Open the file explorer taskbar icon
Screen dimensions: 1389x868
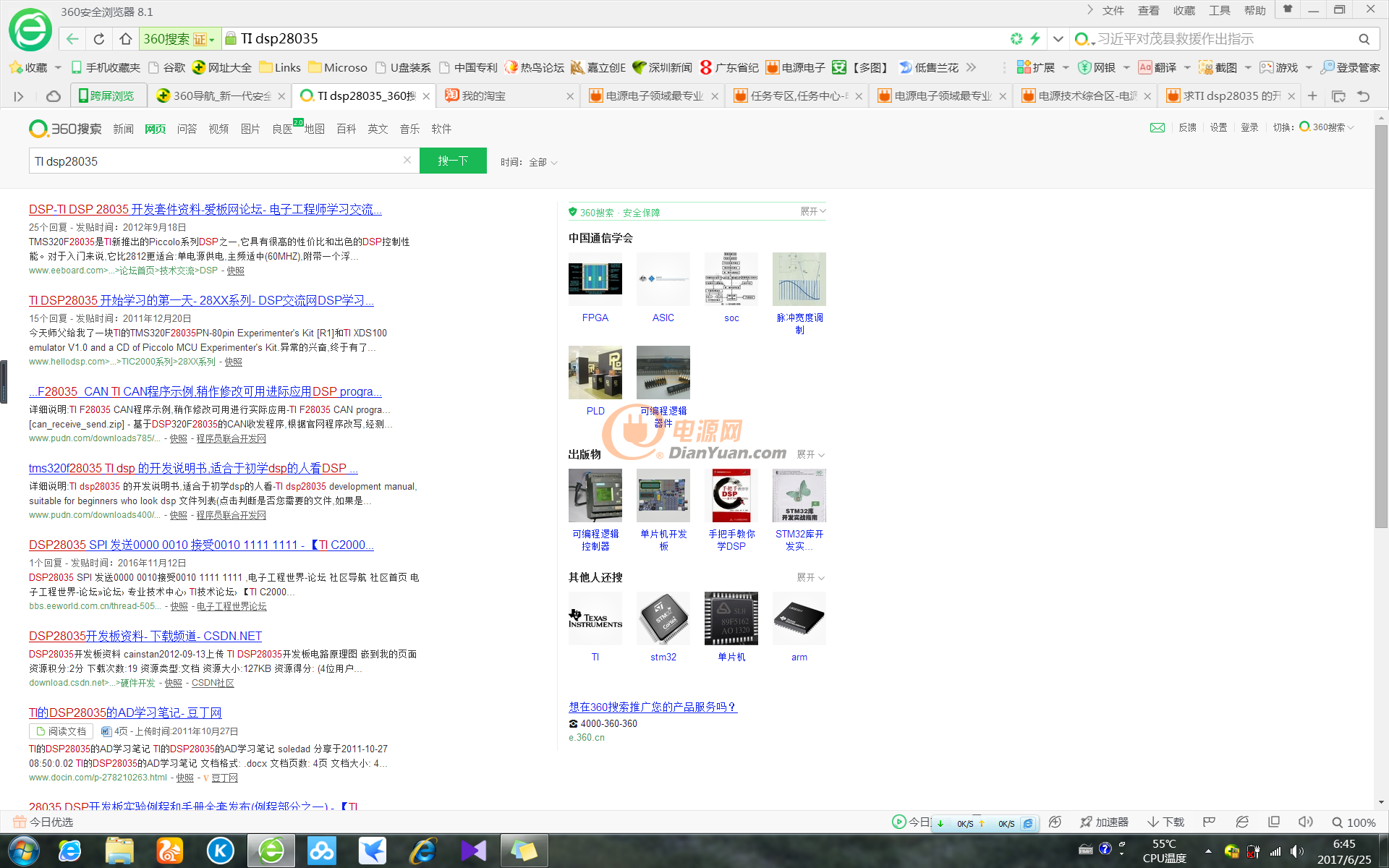click(119, 851)
